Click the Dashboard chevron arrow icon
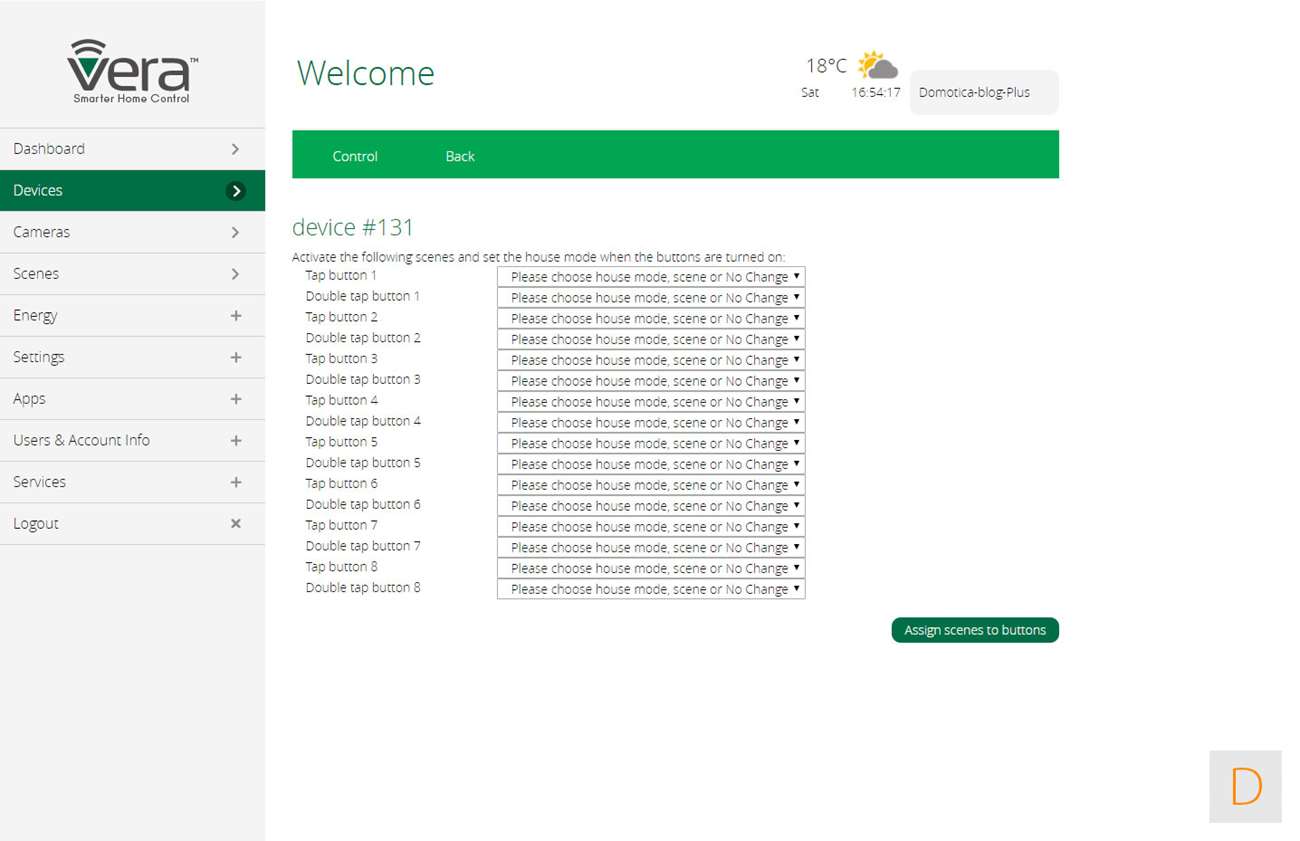The height and width of the screenshot is (841, 1300). pyautogui.click(x=235, y=149)
